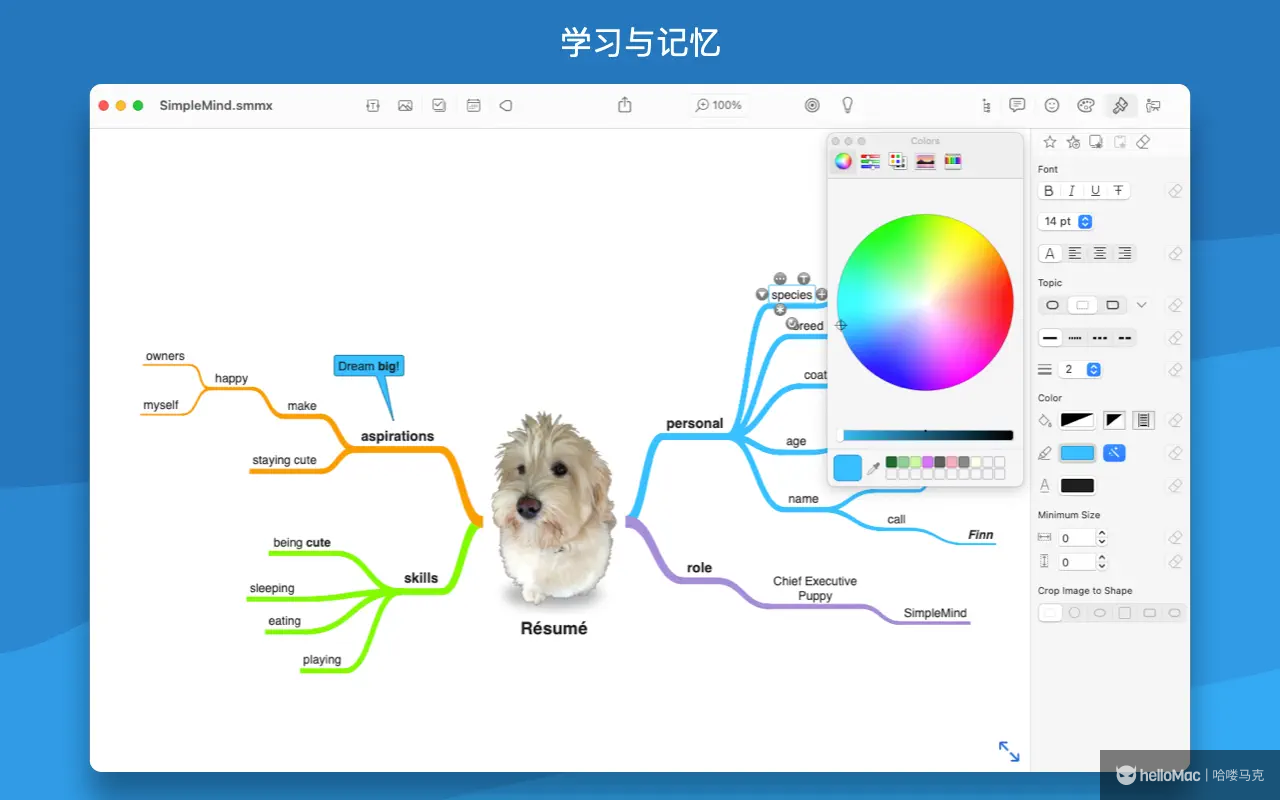Click the paste style icon
This screenshot has height=800, width=1280.
(1120, 142)
